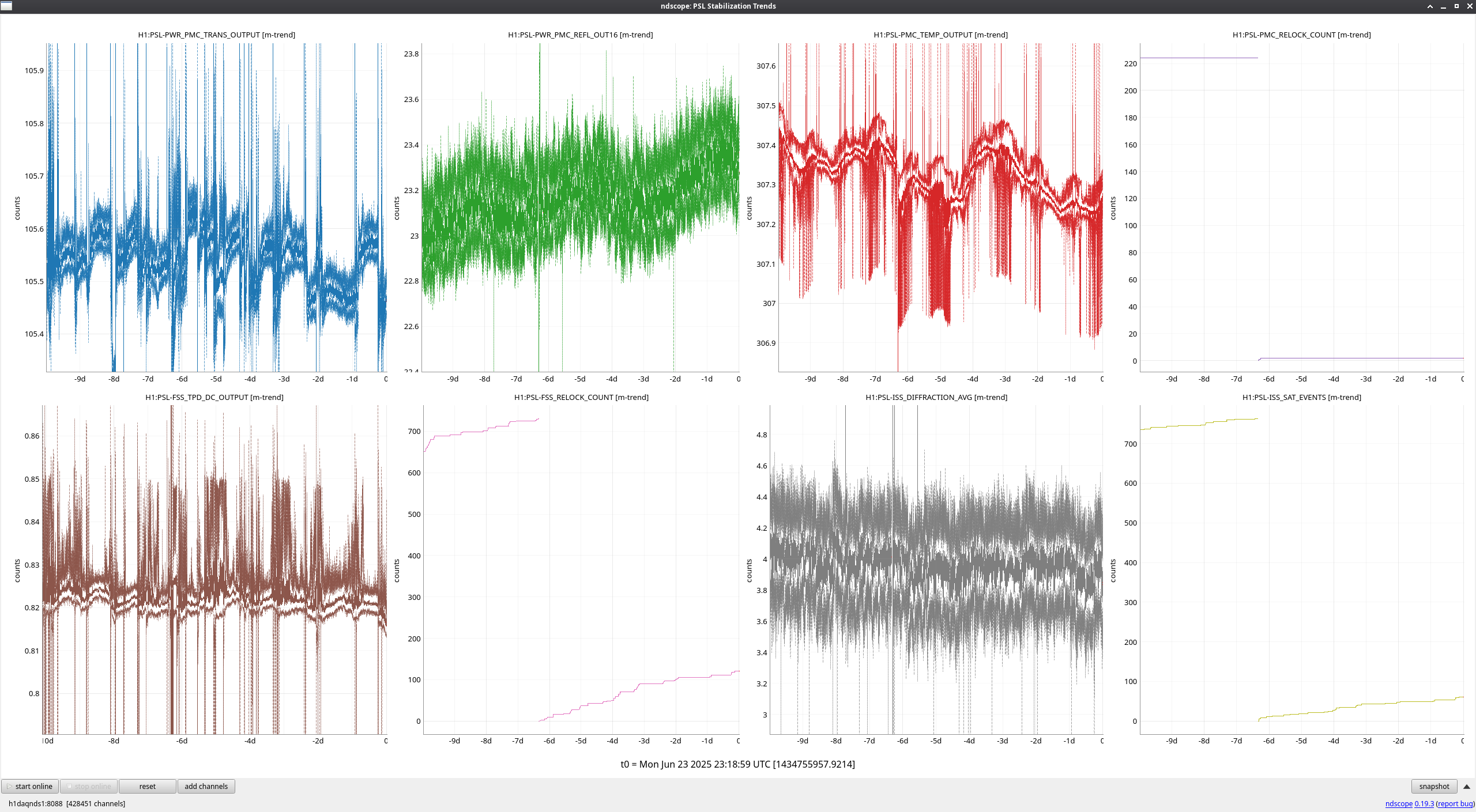Screen dimensions: 1476x812
Task: Click the grayed stop online button
Action: 89,786
